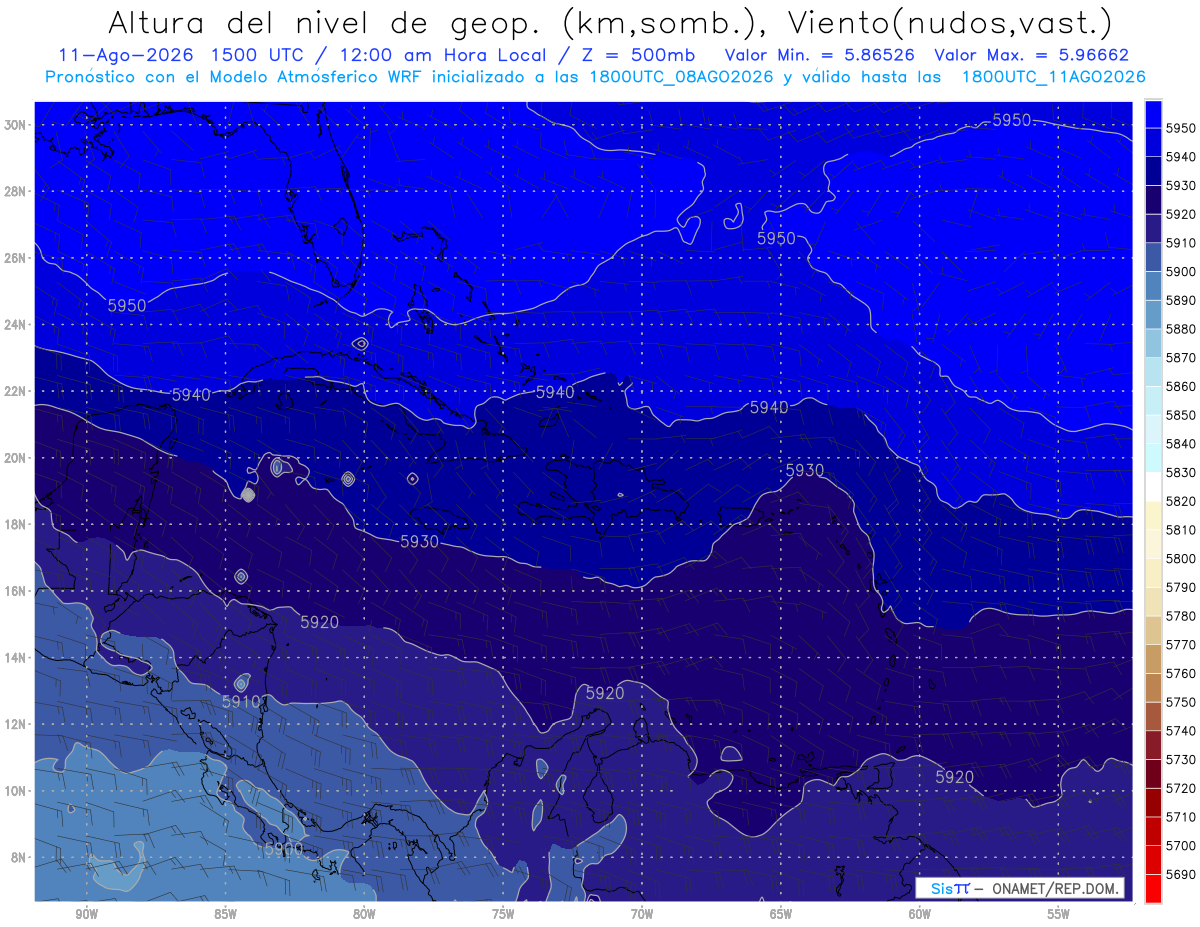Click the 5930 contour label near 65W

tap(805, 470)
